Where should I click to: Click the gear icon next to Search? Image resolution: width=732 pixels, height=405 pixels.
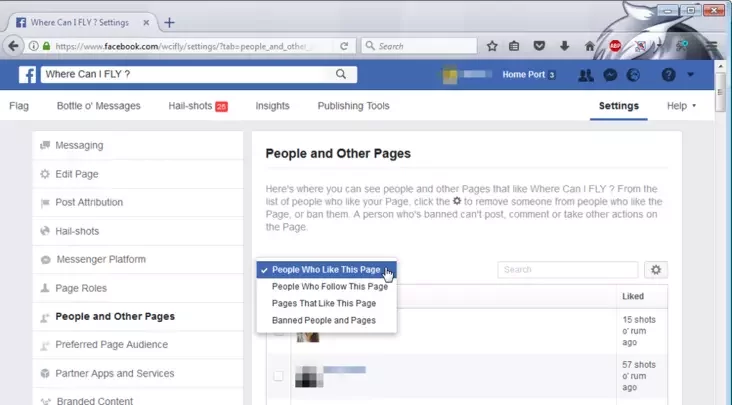click(x=656, y=270)
